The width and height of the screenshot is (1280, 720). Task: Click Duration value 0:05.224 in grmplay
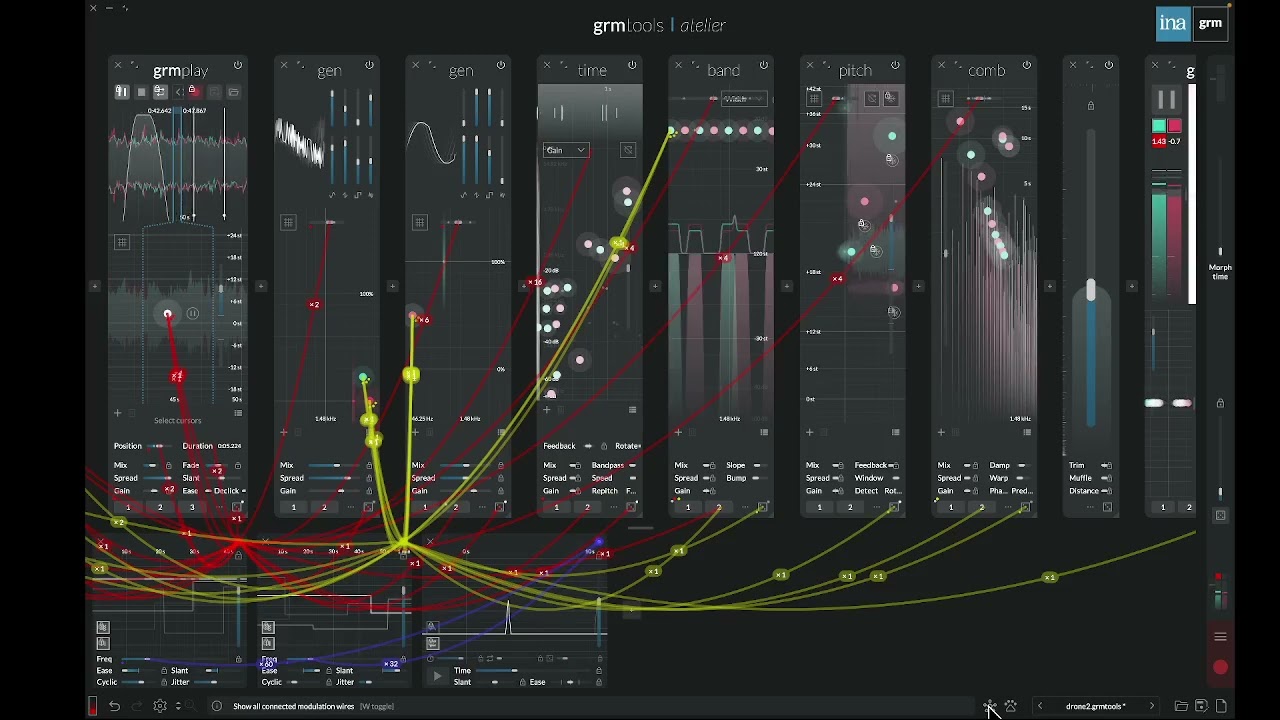click(x=229, y=446)
